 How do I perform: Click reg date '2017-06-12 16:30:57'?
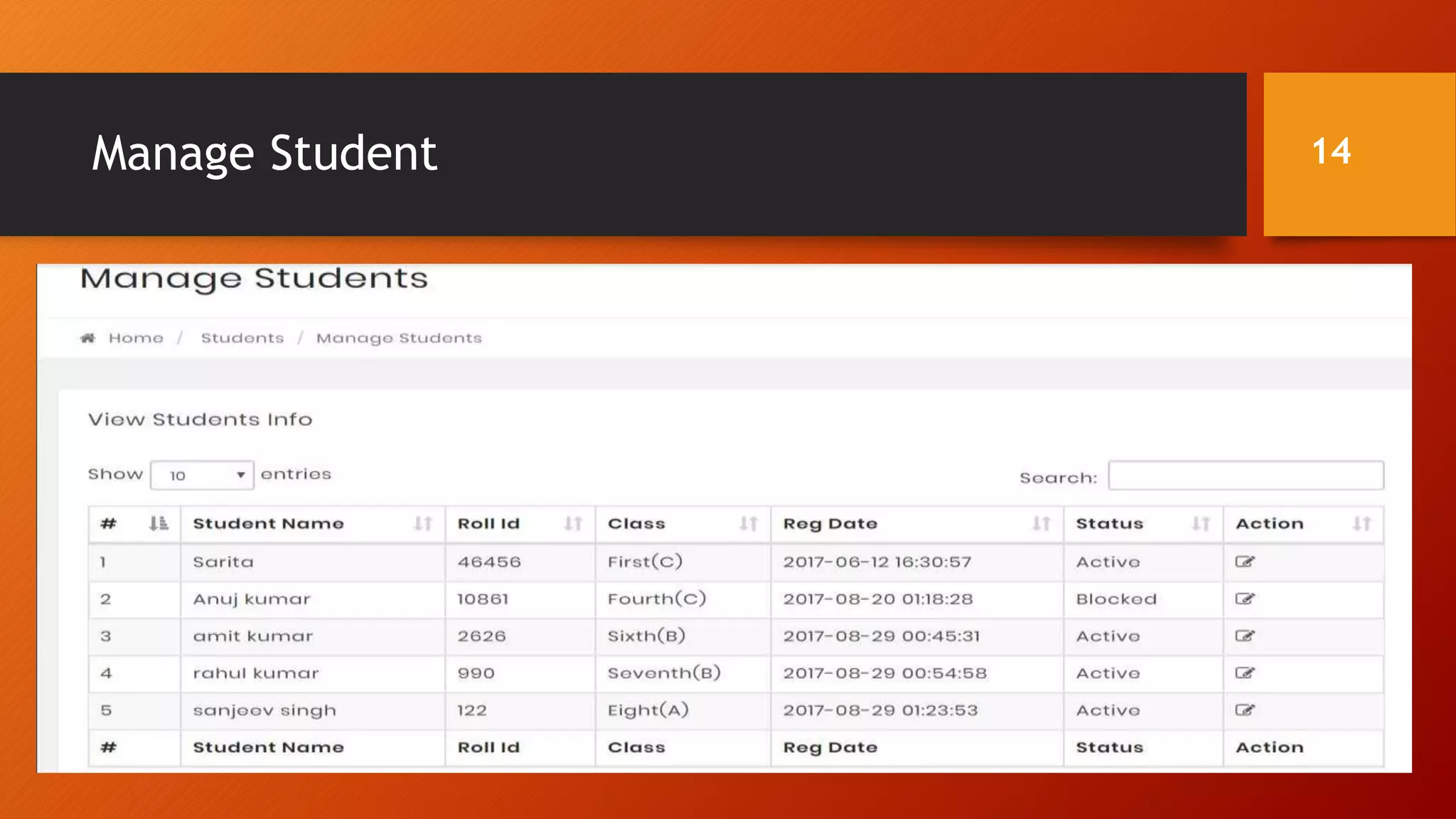(877, 562)
